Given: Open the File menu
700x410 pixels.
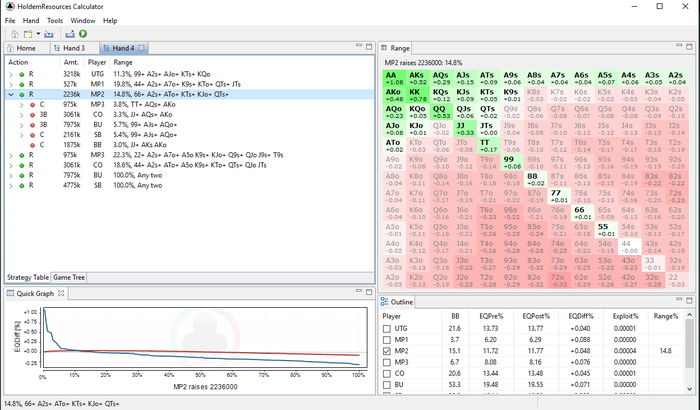Looking at the screenshot, I should tap(10, 21).
